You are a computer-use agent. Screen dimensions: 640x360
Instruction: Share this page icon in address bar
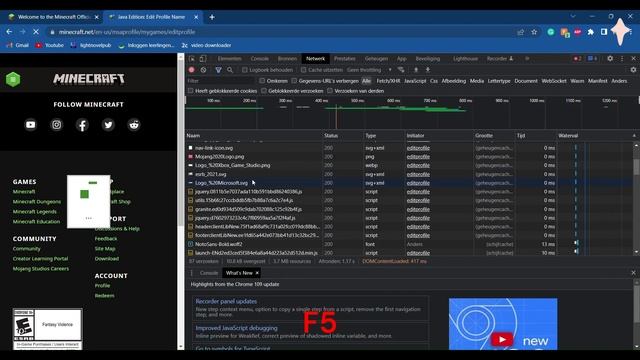(x=520, y=32)
